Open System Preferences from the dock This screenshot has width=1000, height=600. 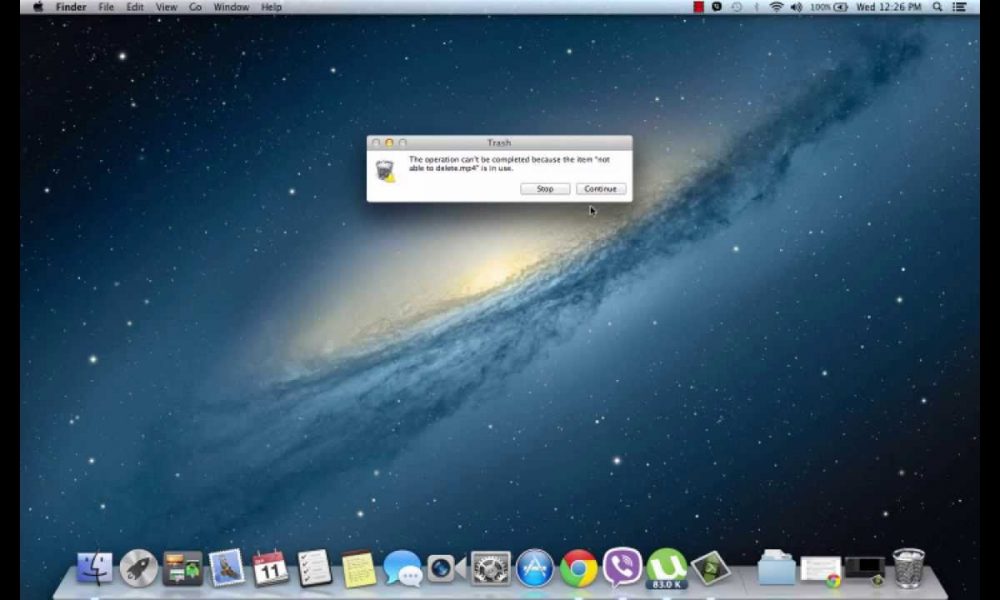point(490,568)
